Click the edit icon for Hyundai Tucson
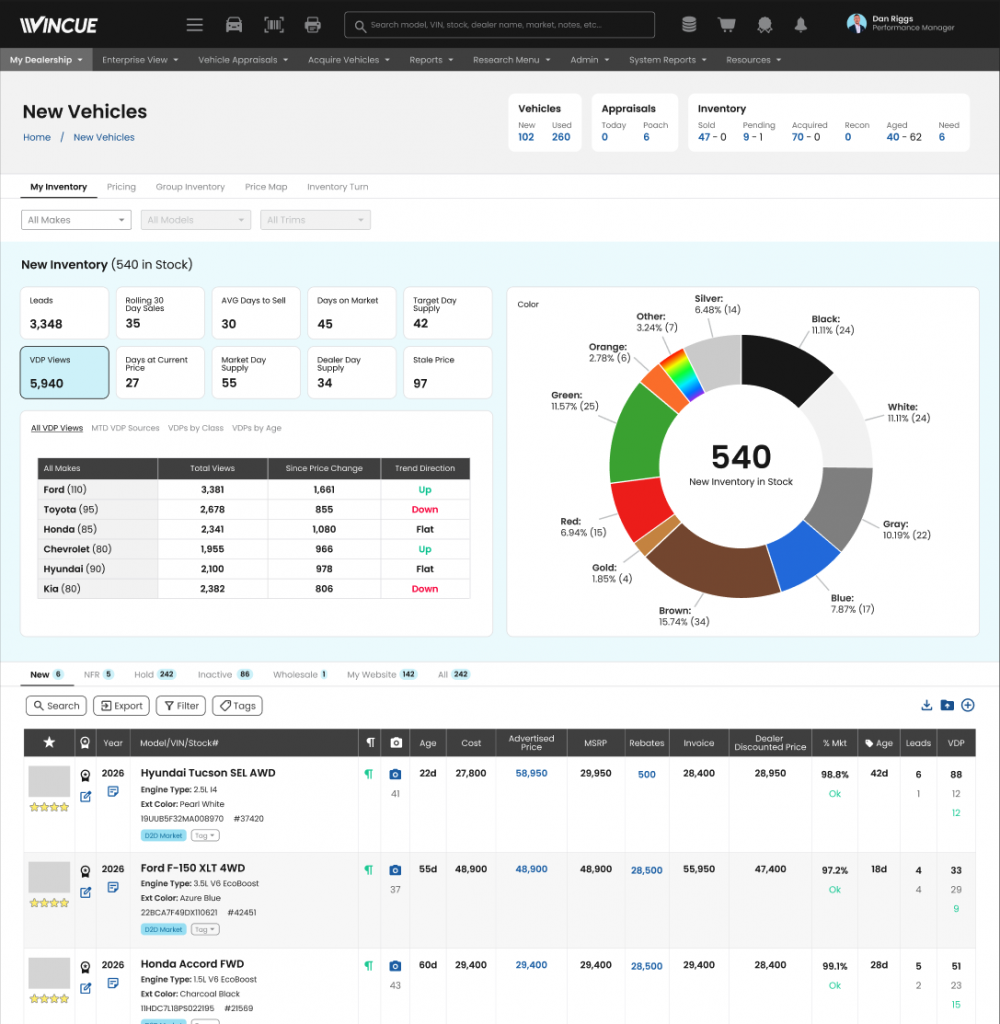 86,797
